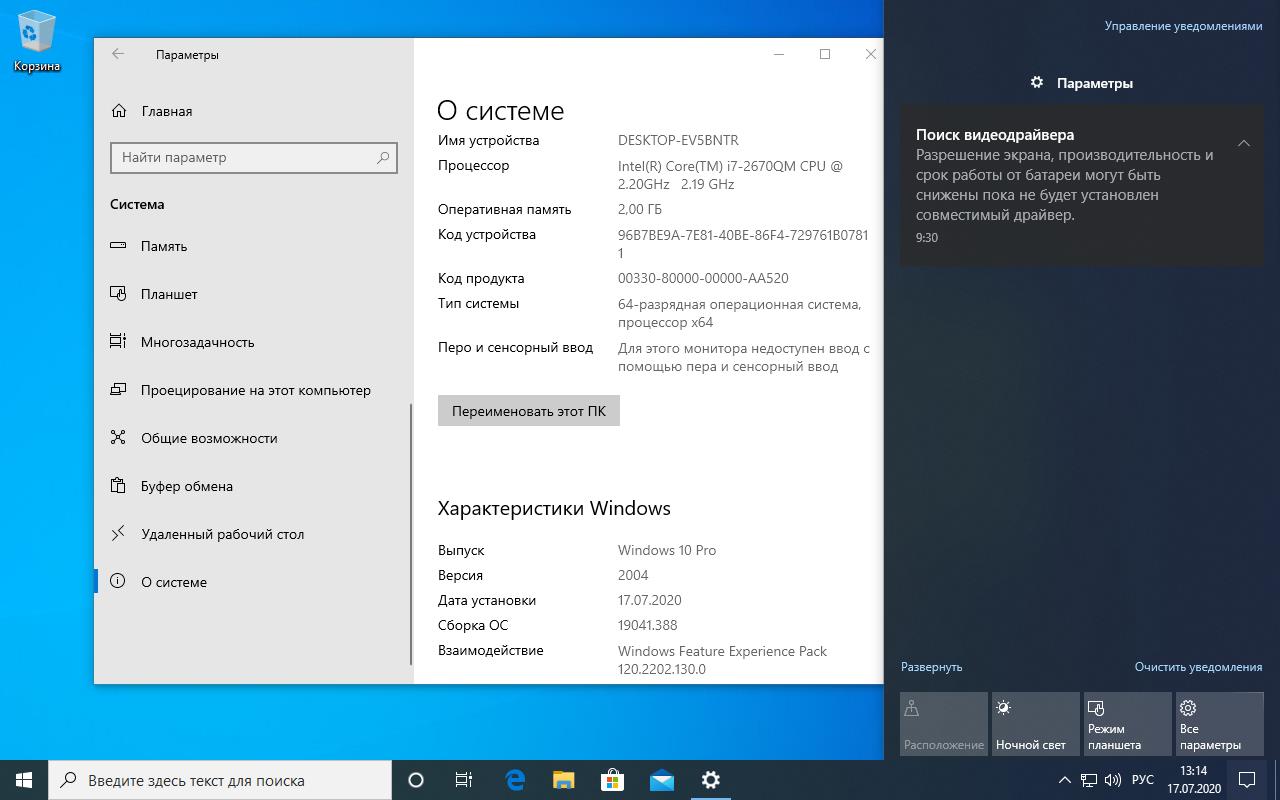
Task: Launch Microsoft Edge from taskbar
Action: pyautogui.click(x=515, y=780)
